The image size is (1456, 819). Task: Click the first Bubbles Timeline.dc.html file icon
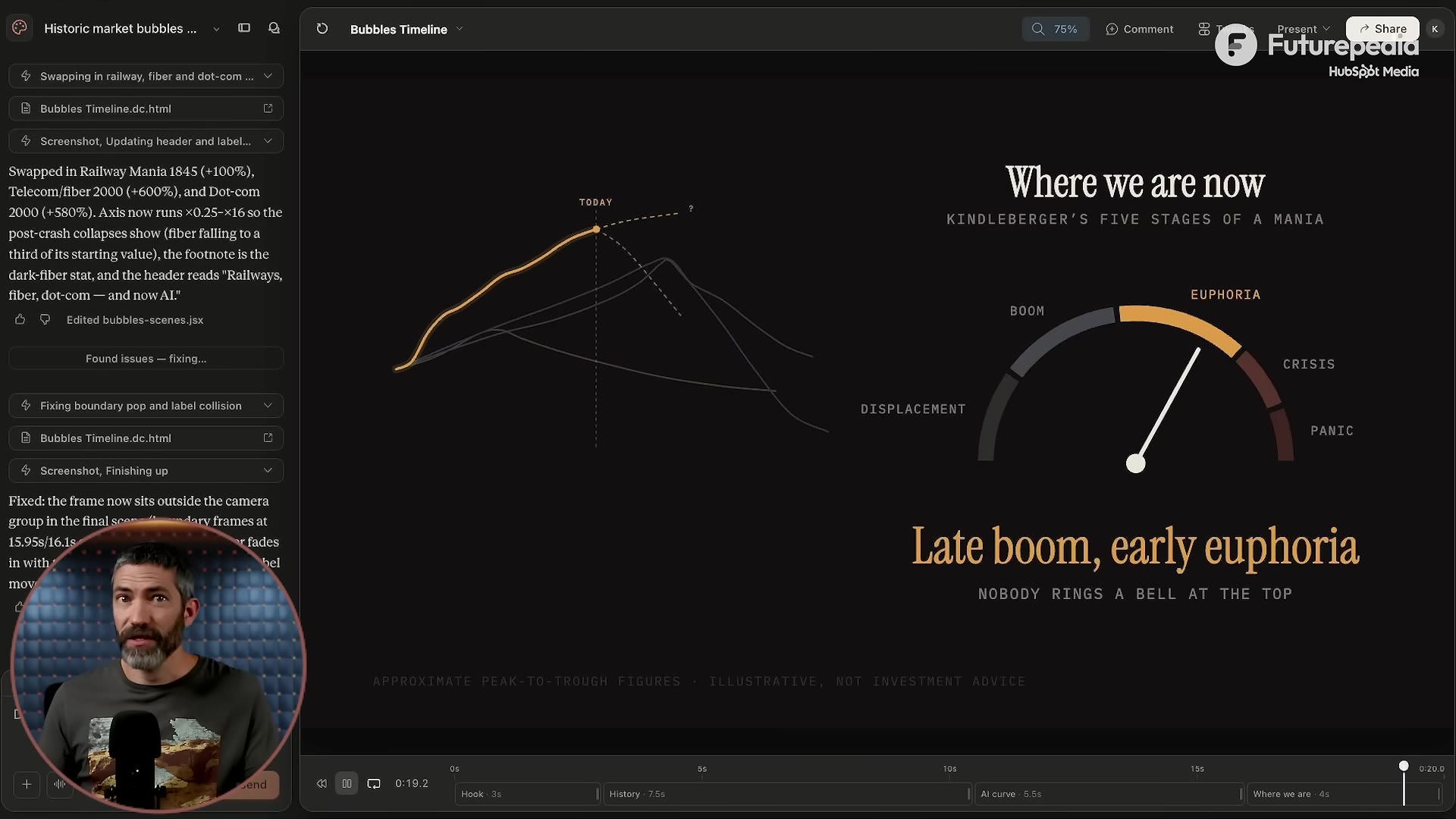(26, 108)
